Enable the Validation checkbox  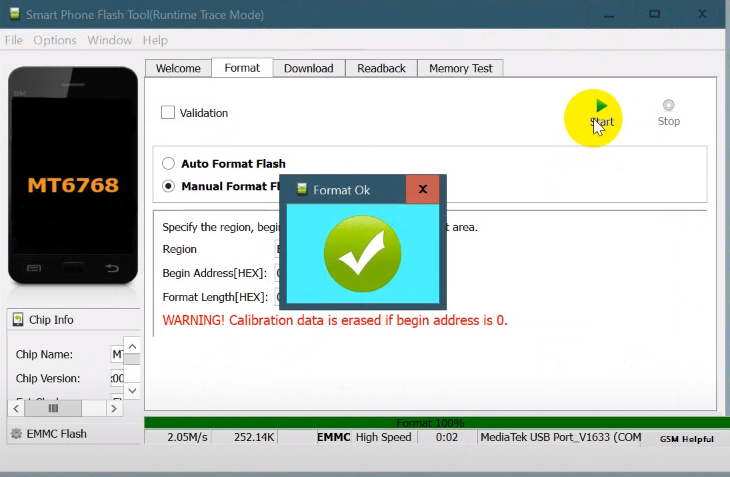[168, 113]
